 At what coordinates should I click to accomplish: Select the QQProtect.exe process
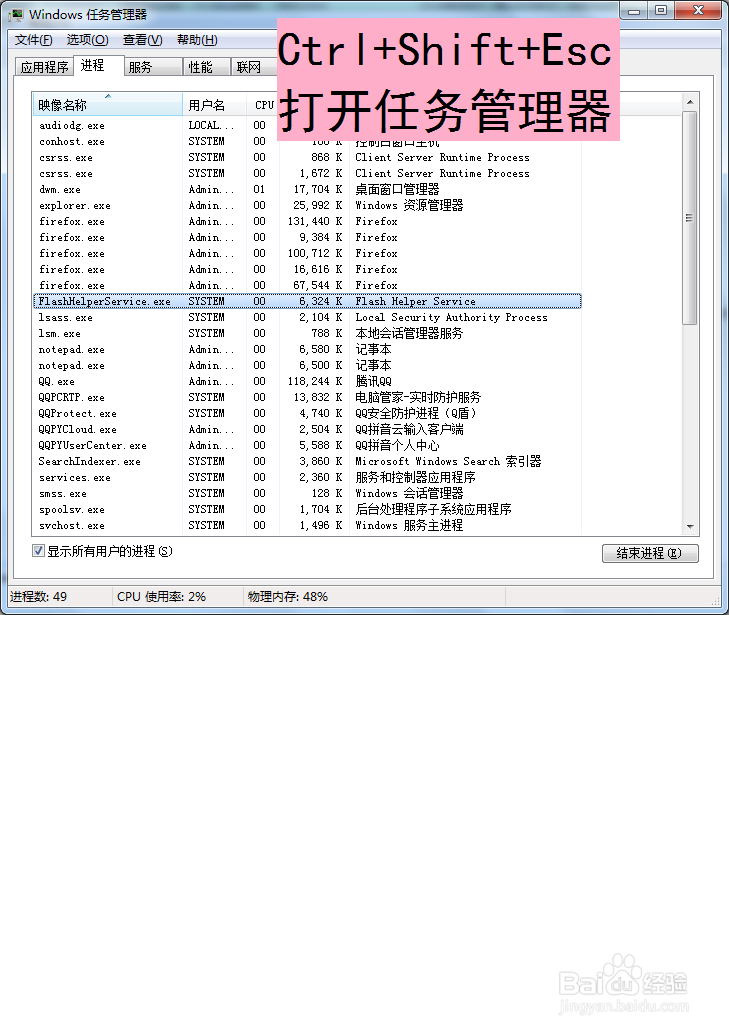pyautogui.click(x=307, y=413)
